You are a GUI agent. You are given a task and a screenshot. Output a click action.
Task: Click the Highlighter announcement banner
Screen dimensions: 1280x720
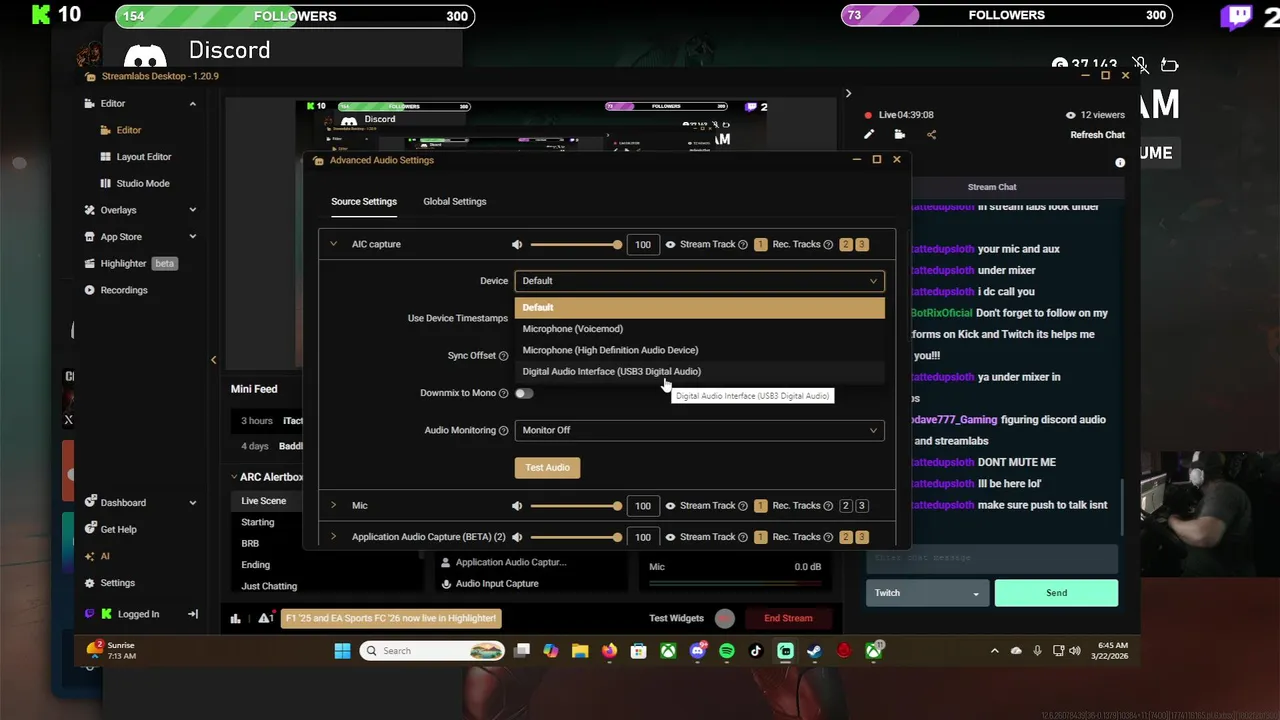pyautogui.click(x=391, y=618)
